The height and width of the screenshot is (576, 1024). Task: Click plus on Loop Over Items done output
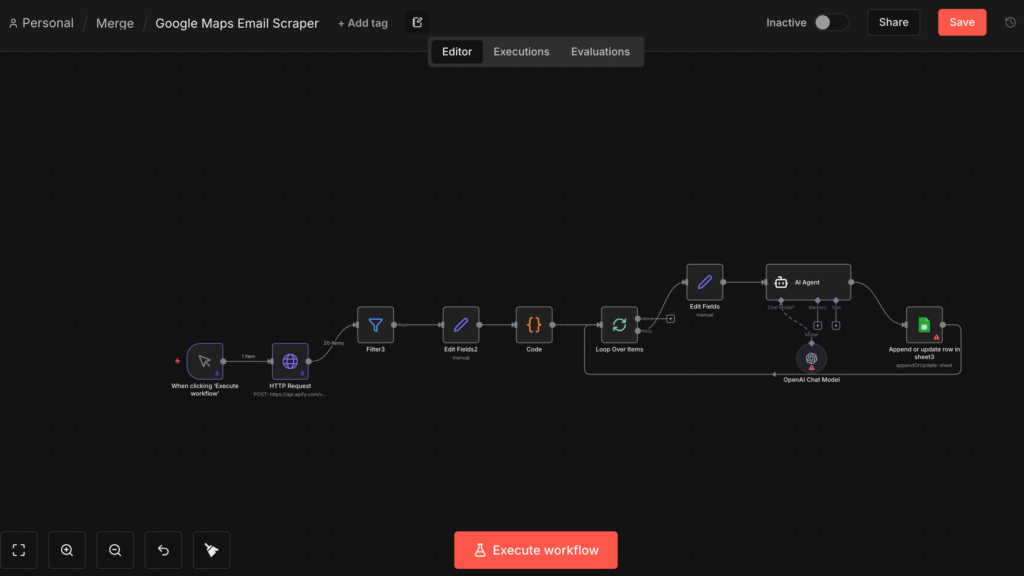pos(671,319)
